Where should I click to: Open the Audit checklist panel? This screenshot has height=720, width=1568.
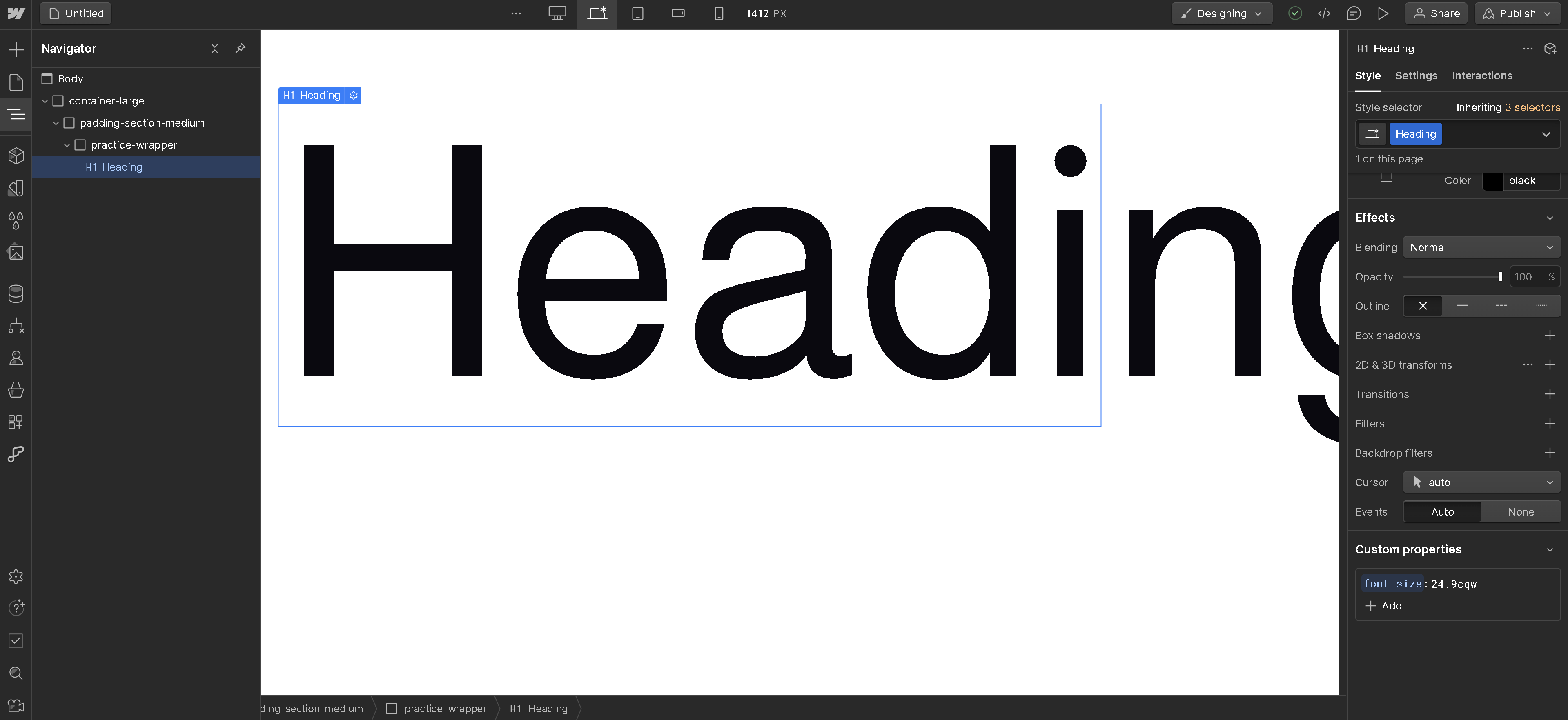[x=16, y=640]
